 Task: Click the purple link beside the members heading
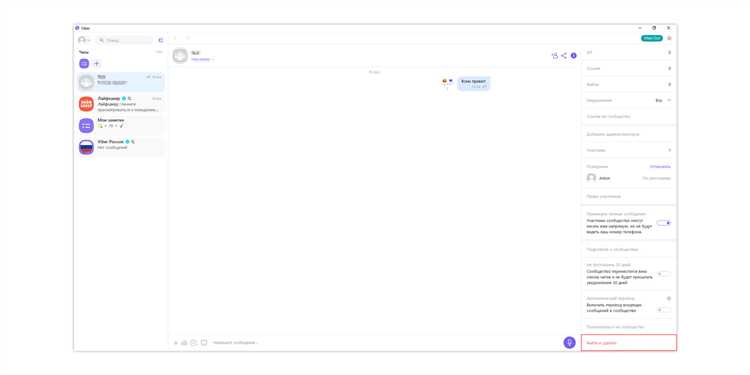pyautogui.click(x=660, y=166)
